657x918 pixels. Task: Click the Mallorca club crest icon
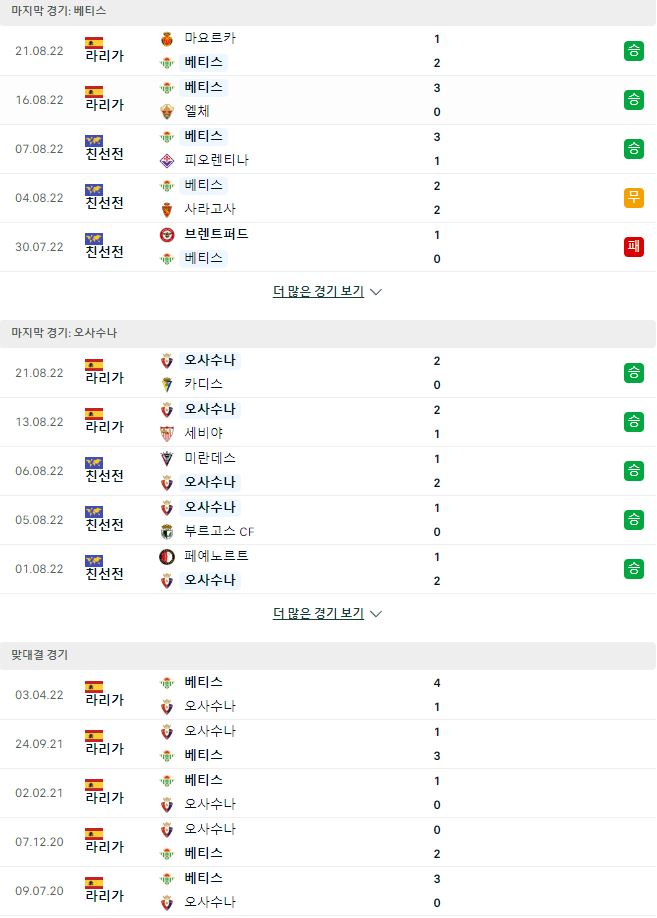point(167,39)
